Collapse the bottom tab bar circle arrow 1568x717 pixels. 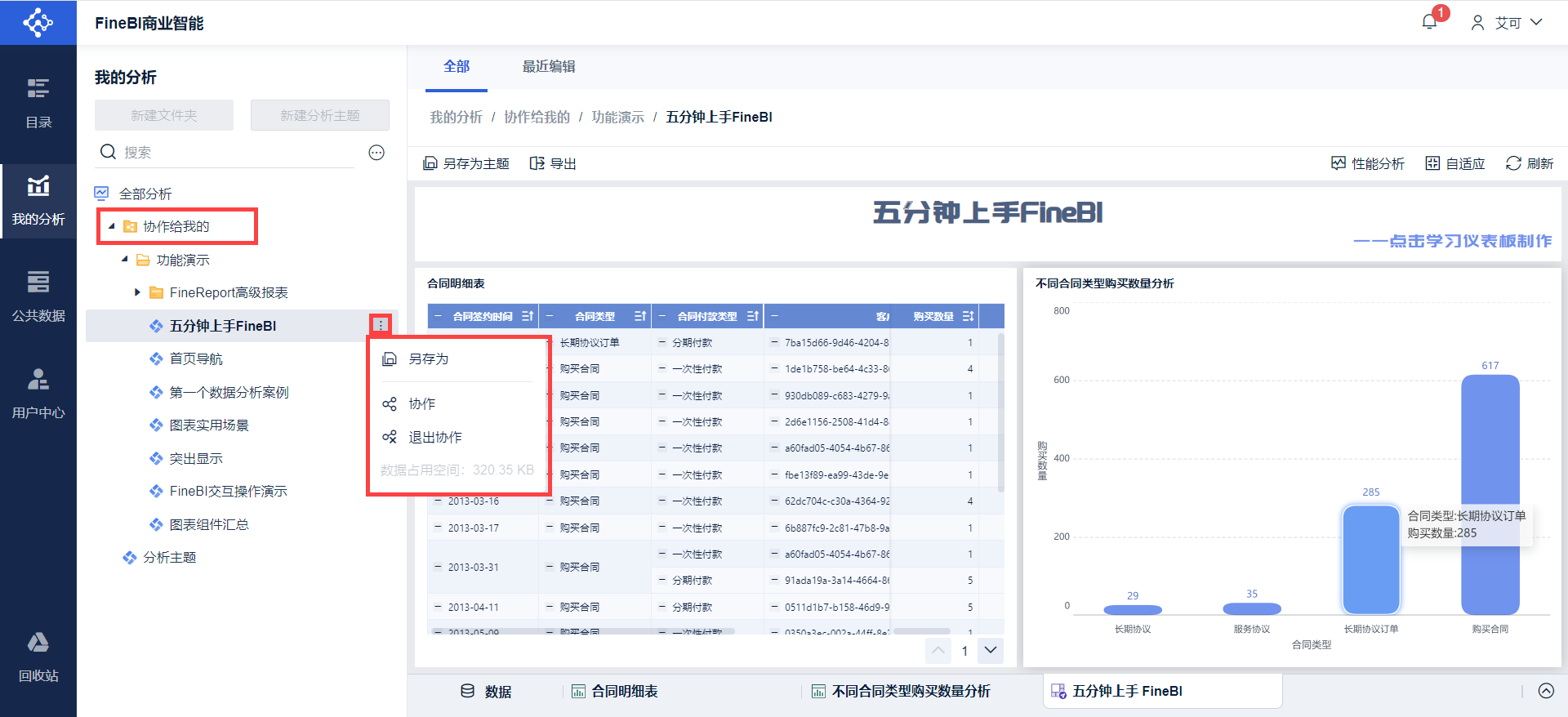click(x=1546, y=691)
